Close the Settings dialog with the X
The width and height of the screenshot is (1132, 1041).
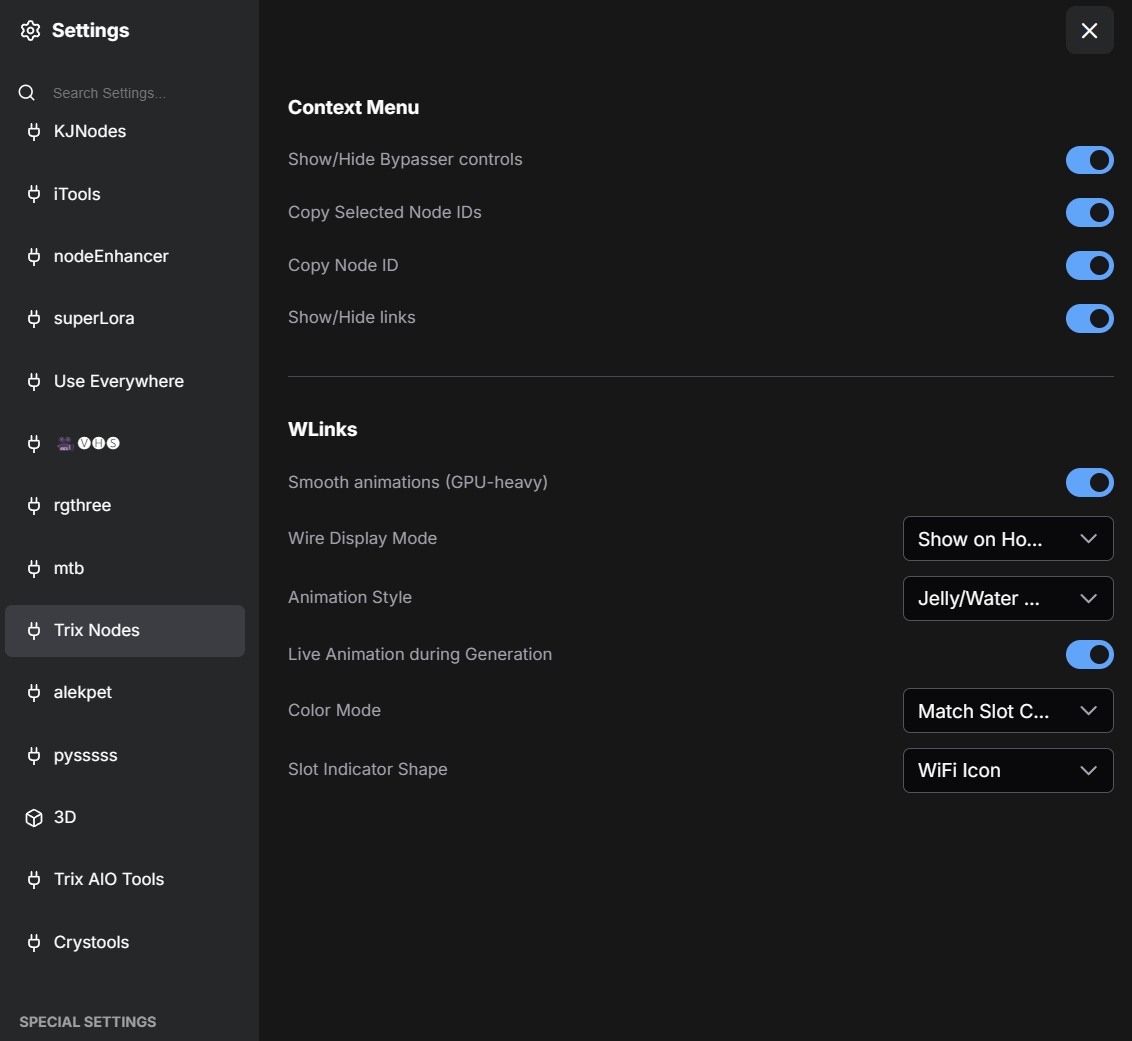pos(1089,30)
